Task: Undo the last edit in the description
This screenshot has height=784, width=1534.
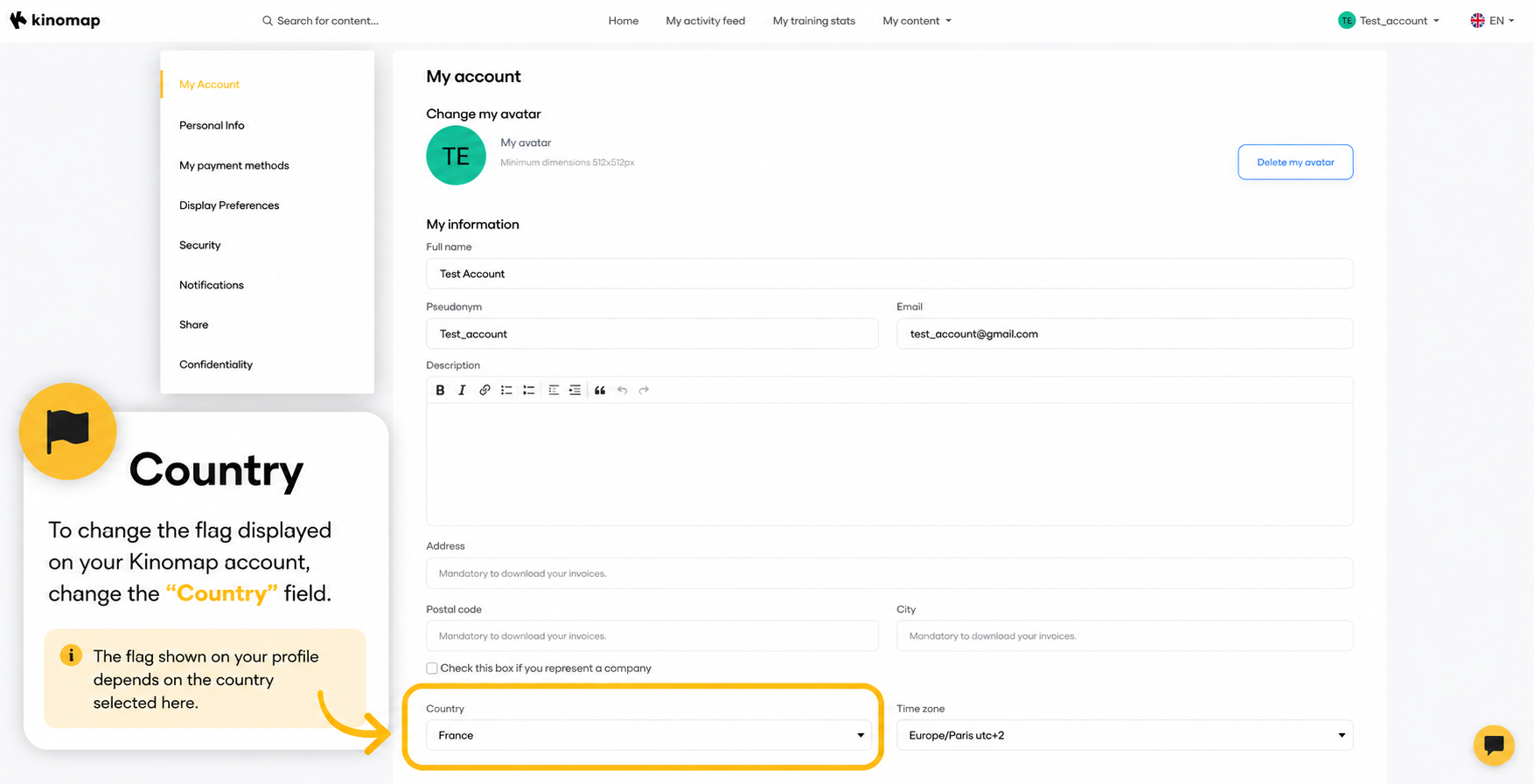Action: [622, 390]
